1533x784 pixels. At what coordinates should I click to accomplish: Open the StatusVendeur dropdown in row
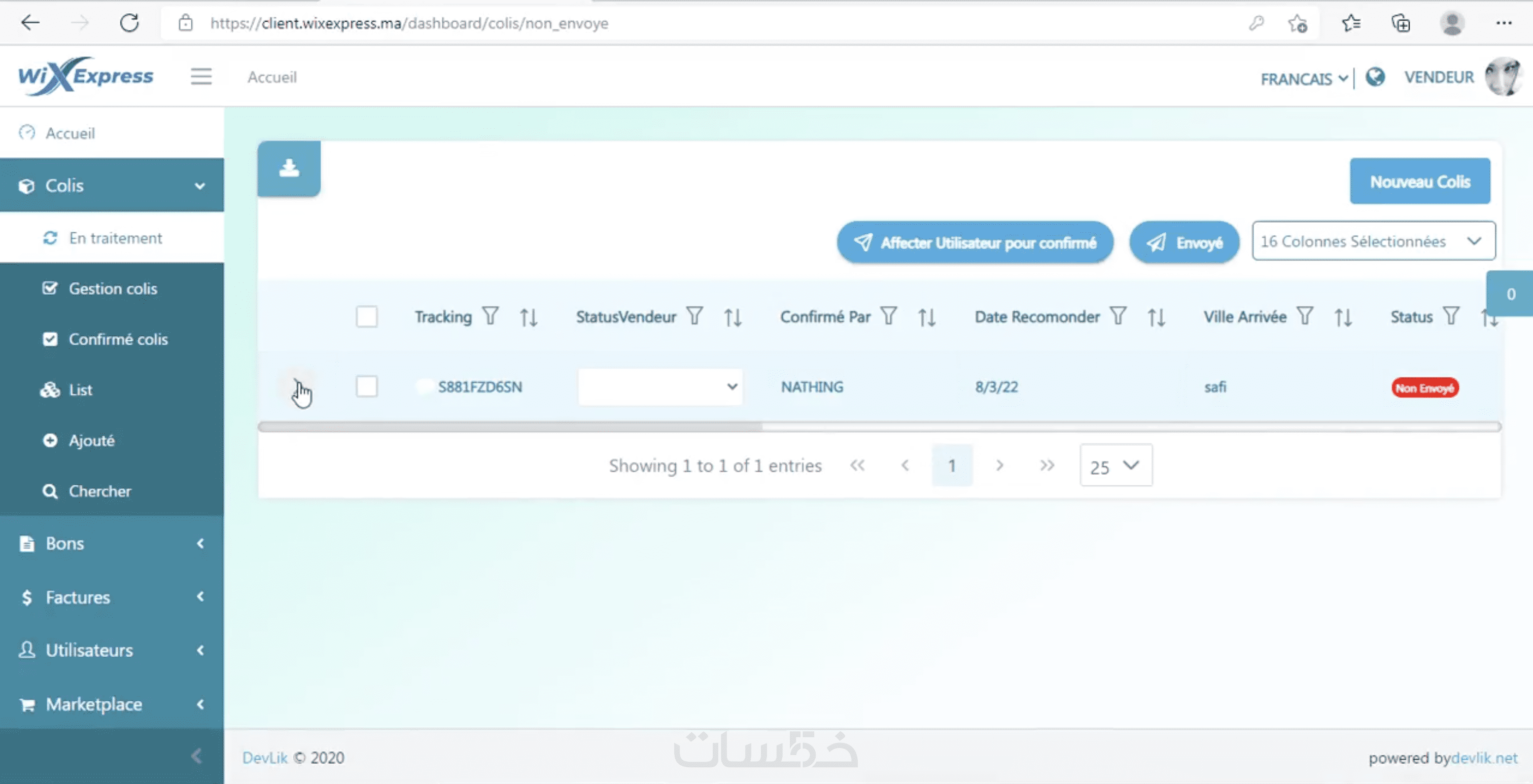click(x=660, y=386)
